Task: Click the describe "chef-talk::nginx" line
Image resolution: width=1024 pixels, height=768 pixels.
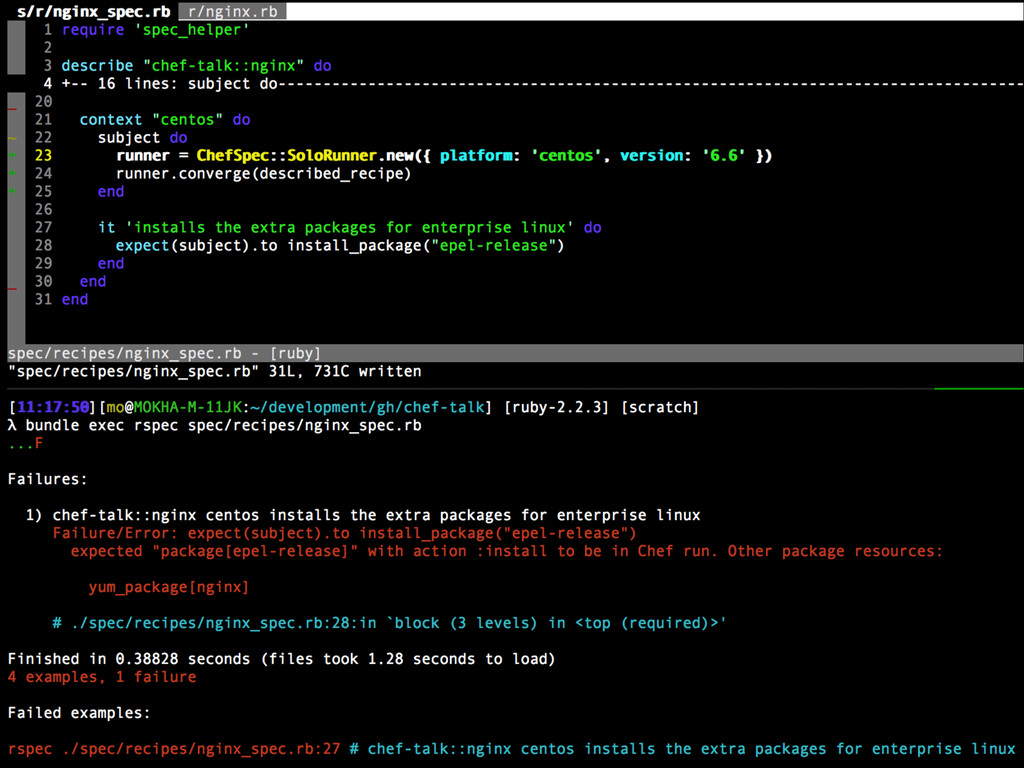Action: (x=196, y=65)
